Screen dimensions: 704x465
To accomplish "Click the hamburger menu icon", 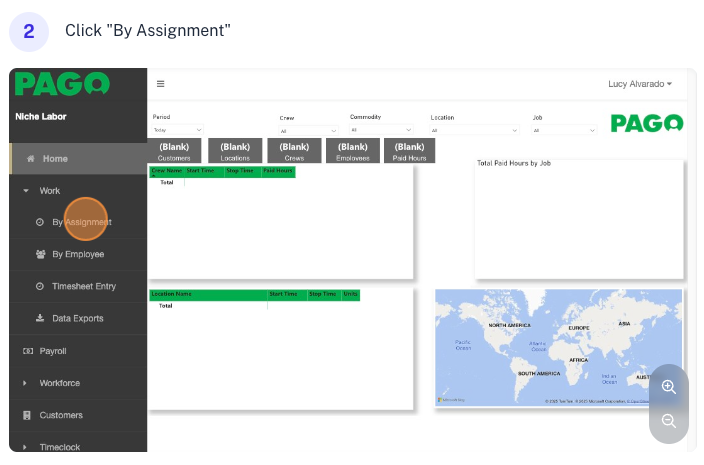I will [161, 84].
